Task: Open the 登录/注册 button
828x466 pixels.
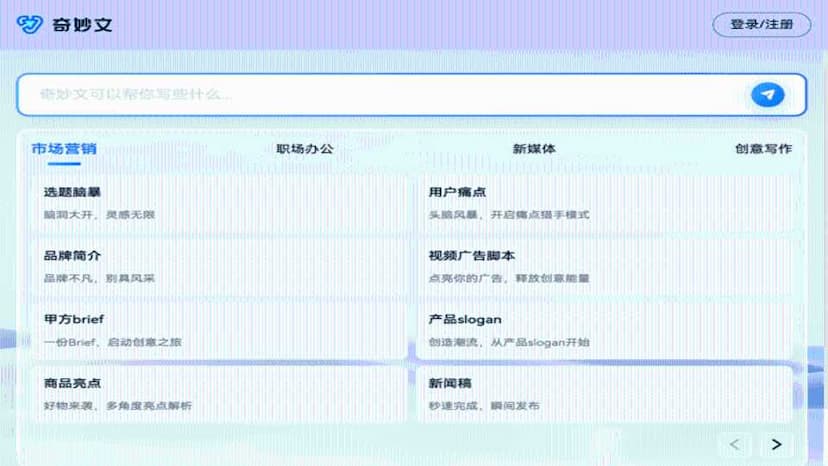Action: click(761, 24)
